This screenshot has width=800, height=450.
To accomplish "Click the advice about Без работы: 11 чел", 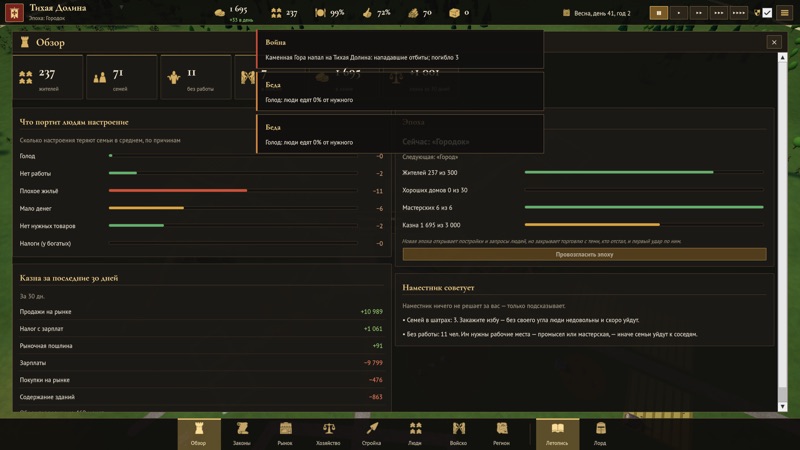I will (549, 334).
